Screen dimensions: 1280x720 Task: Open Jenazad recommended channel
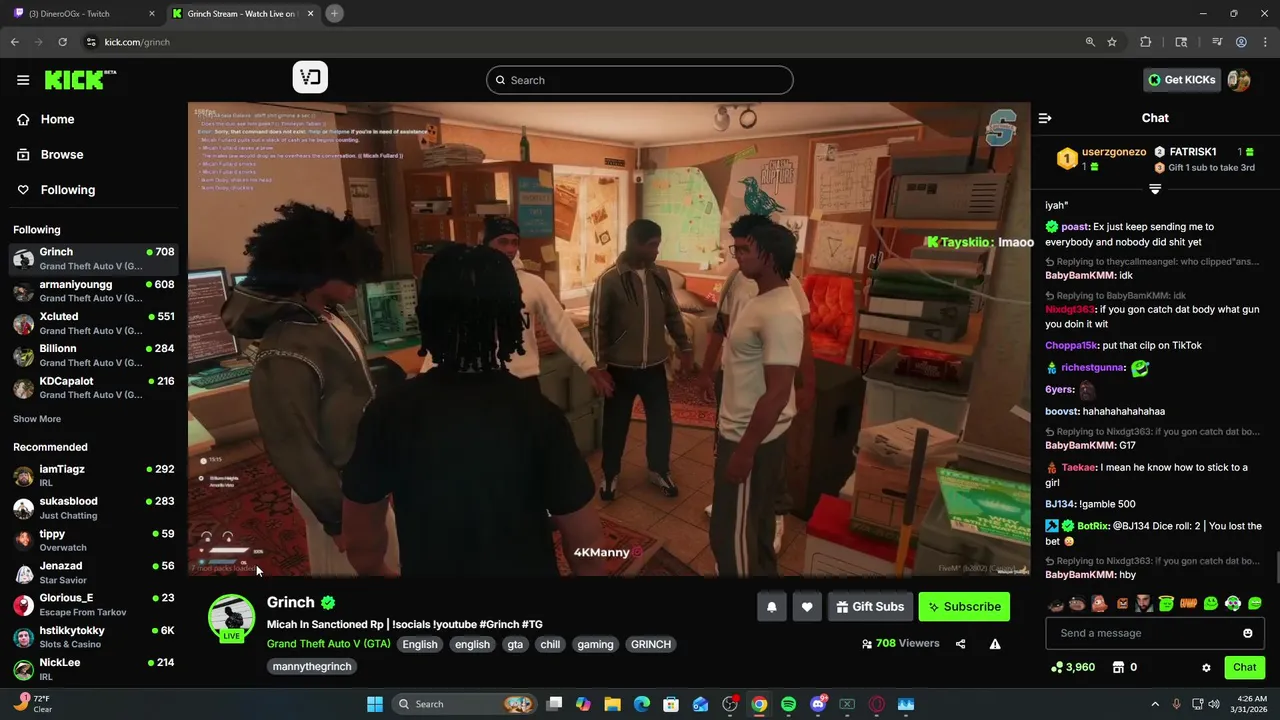click(94, 572)
